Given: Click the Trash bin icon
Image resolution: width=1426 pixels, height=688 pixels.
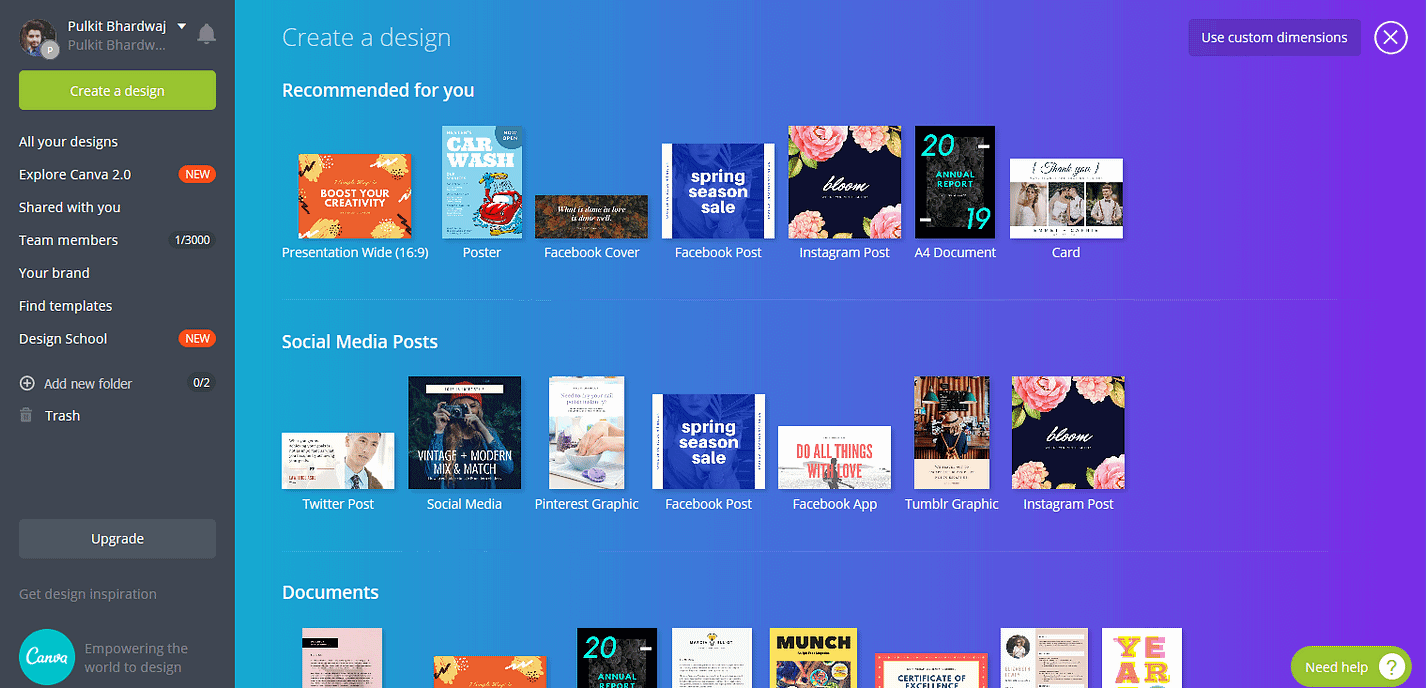Looking at the screenshot, I should [x=27, y=415].
